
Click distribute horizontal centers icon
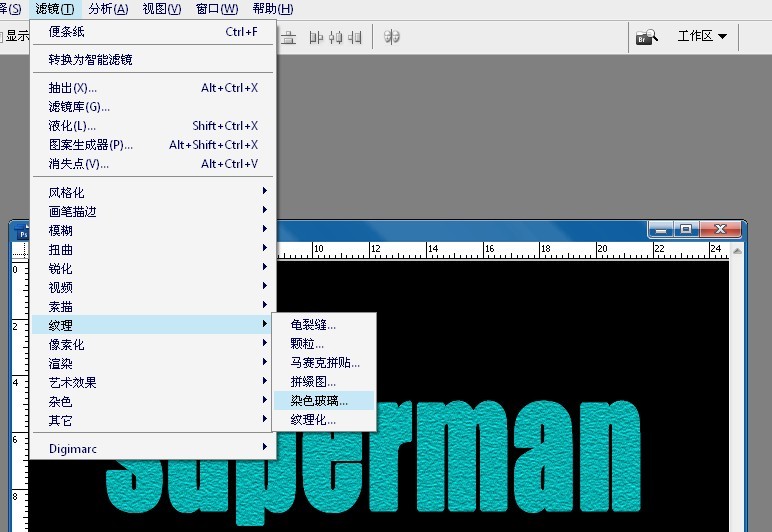[335, 37]
